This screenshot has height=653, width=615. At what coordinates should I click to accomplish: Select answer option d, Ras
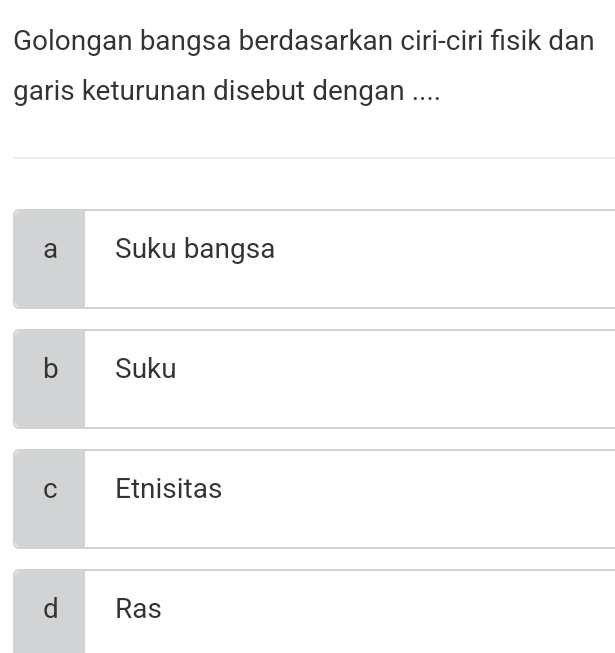[x=315, y=611]
